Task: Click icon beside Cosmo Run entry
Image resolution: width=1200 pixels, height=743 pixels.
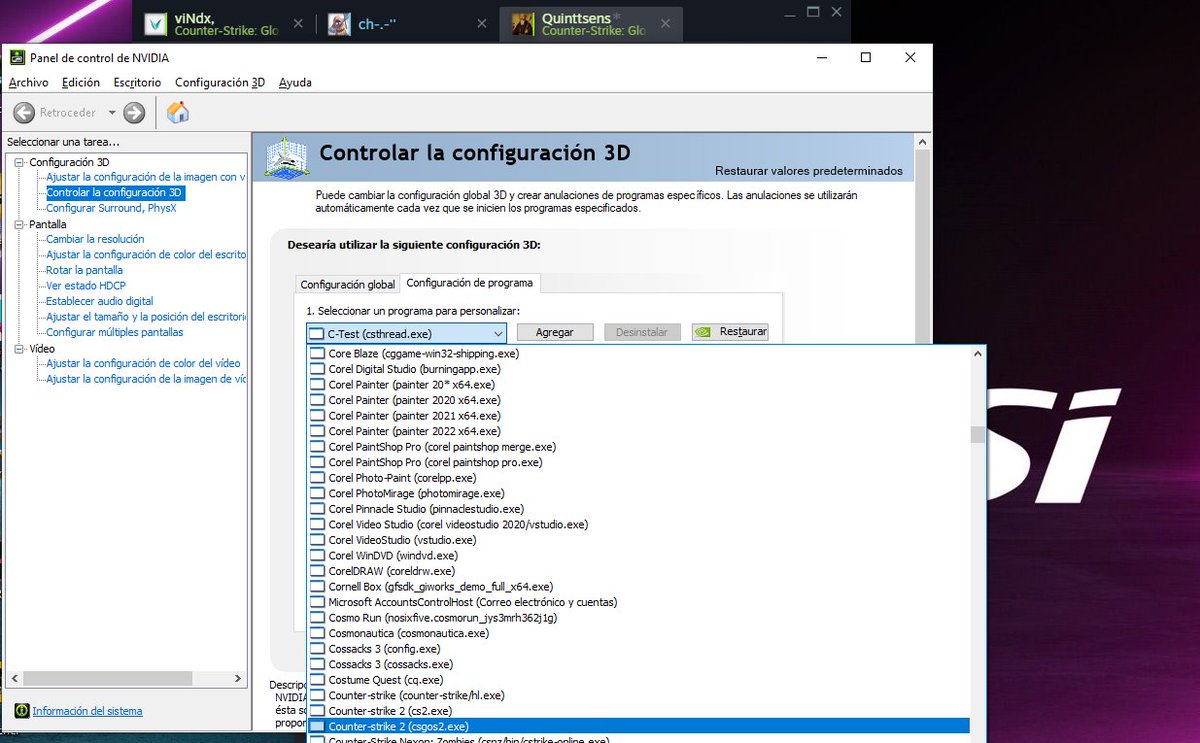Action: pos(318,618)
